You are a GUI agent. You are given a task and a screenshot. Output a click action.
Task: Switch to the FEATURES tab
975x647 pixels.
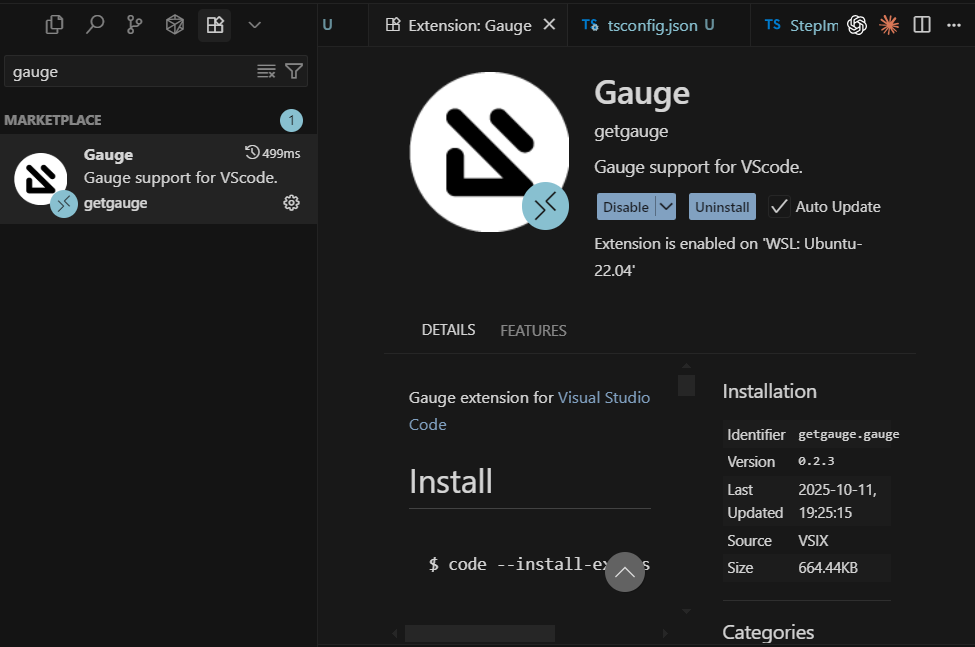pos(533,330)
